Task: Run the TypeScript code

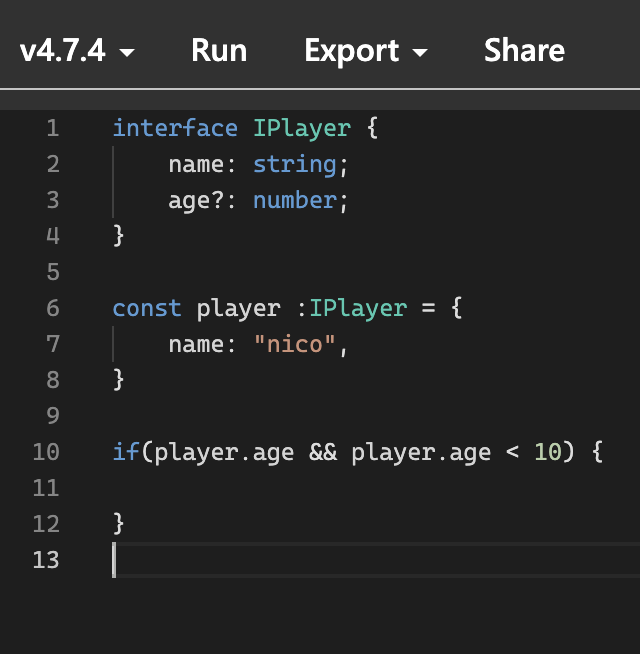Action: coord(219,50)
